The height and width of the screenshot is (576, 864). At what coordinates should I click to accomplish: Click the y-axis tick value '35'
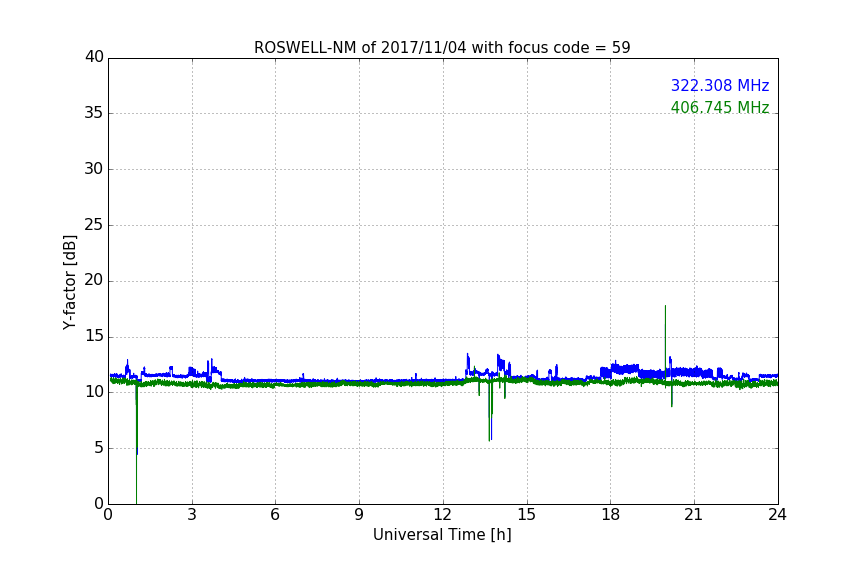94,113
